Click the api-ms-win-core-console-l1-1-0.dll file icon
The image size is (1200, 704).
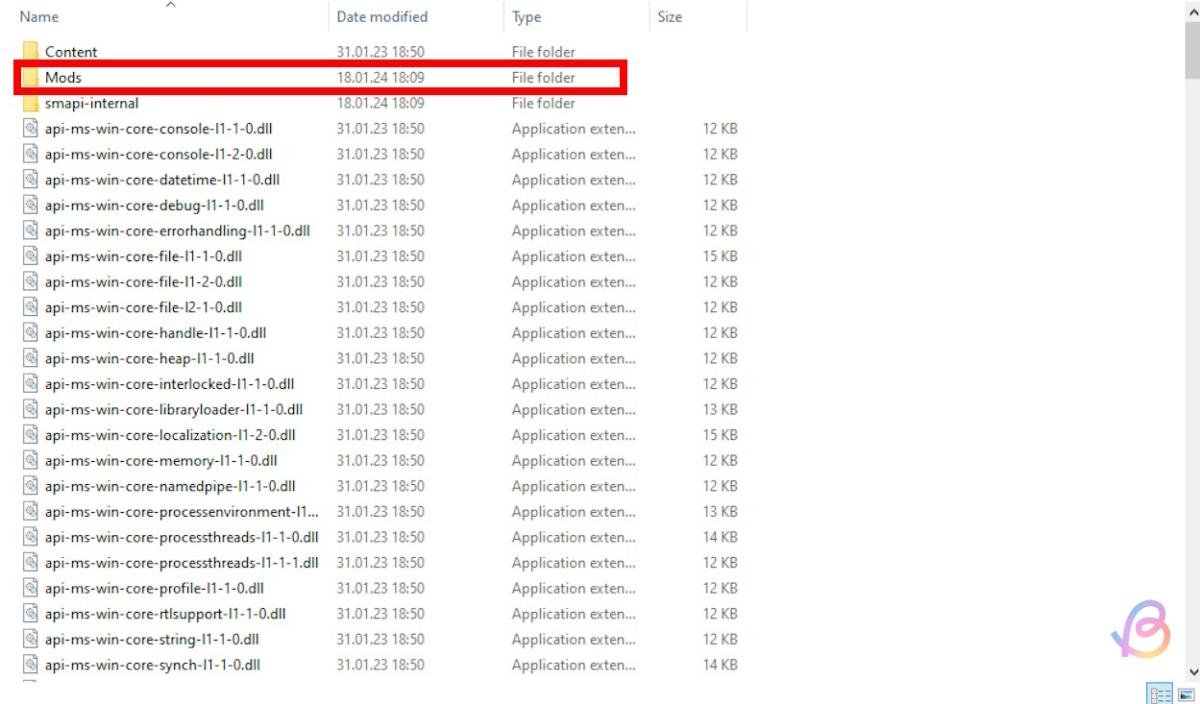pos(30,129)
